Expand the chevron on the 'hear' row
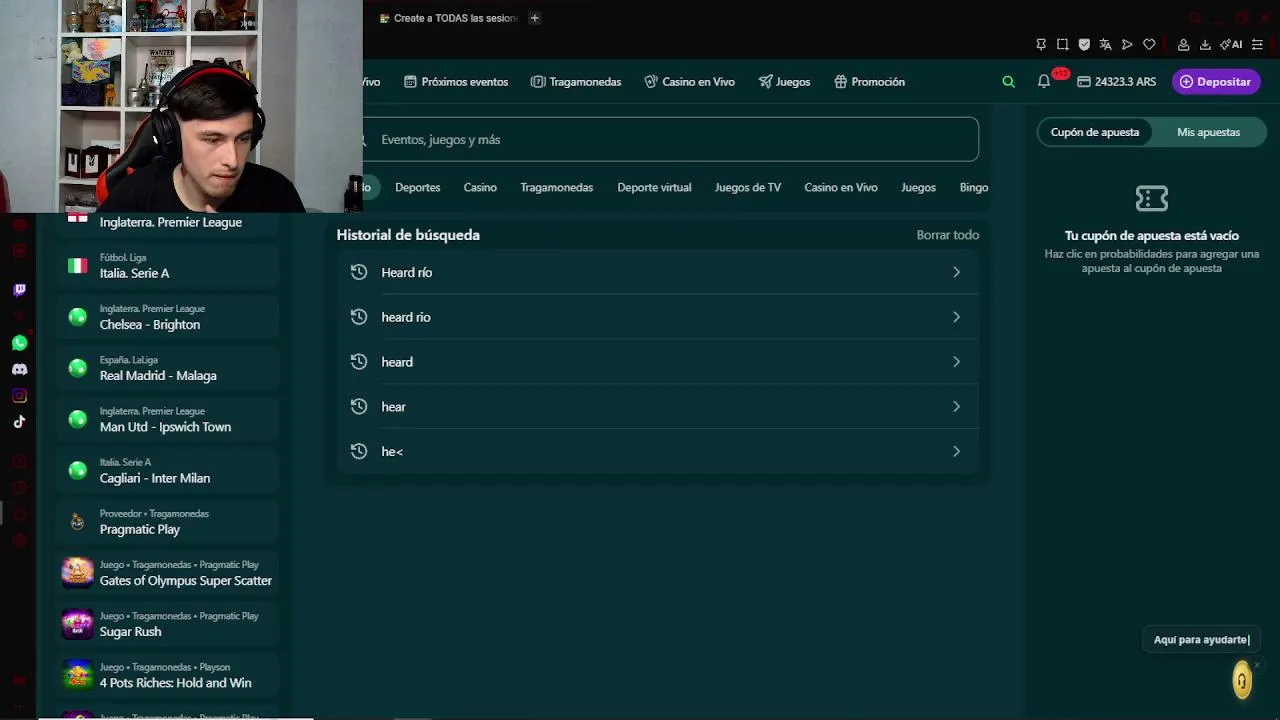Image resolution: width=1280 pixels, height=720 pixels. [956, 407]
